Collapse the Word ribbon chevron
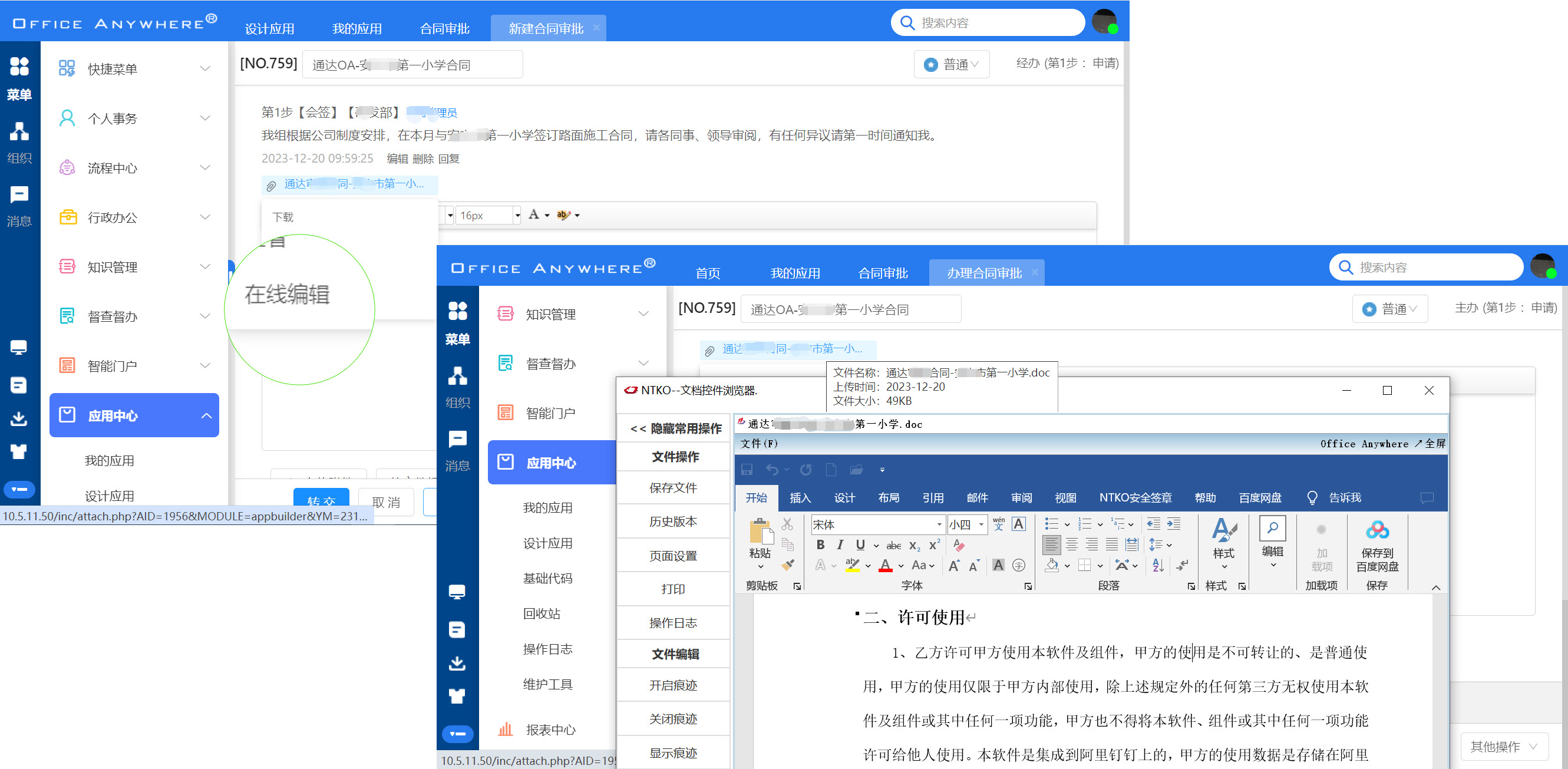 1435,587
